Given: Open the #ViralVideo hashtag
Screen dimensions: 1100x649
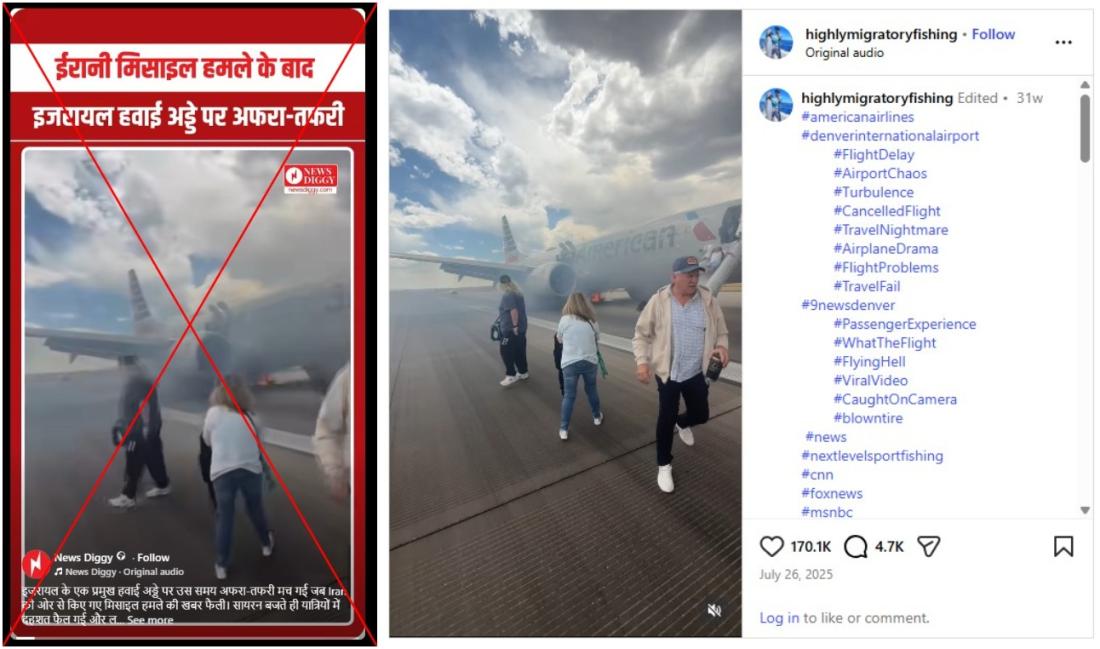Looking at the screenshot, I should 870,380.
